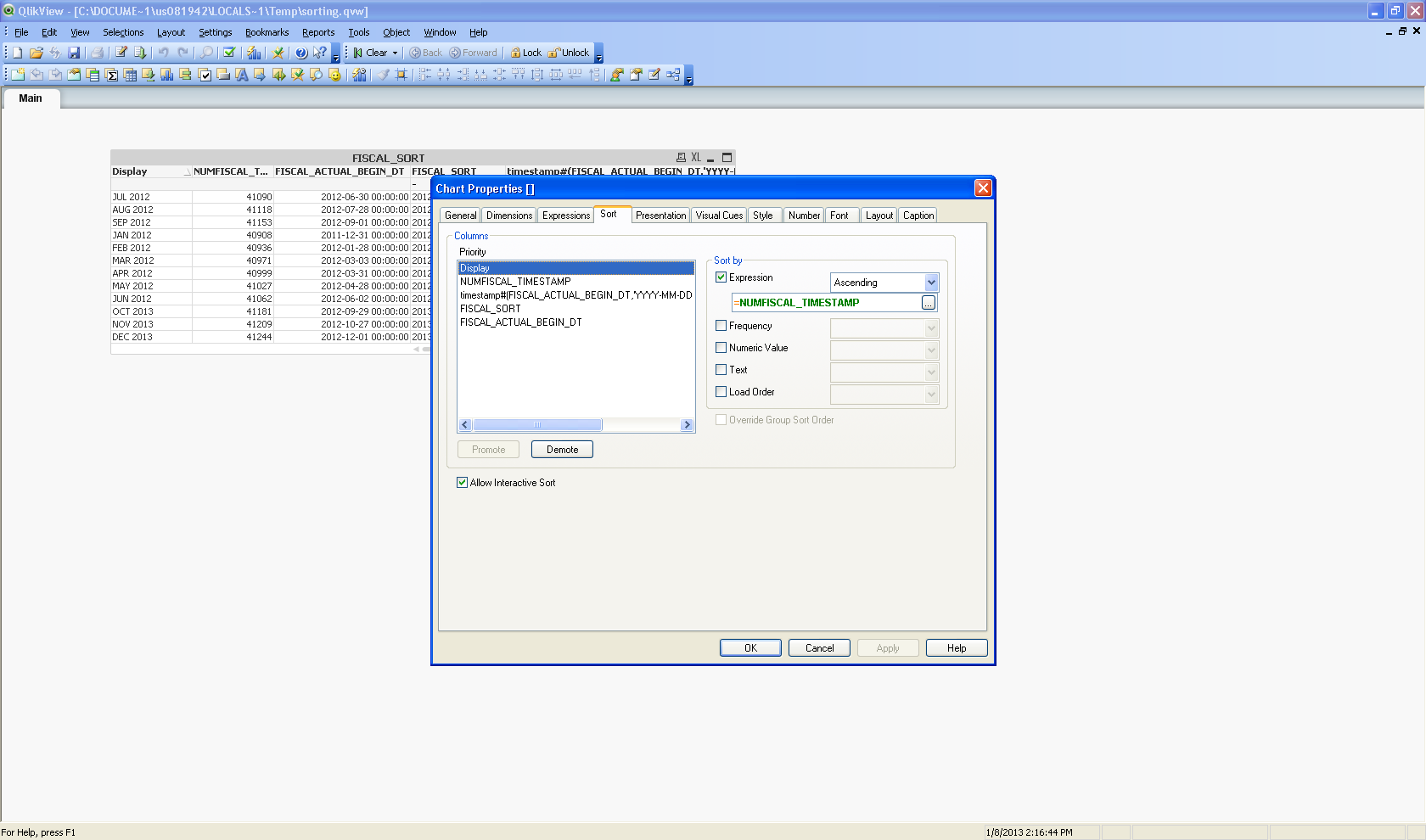
Task: Open the Edit Script toolbar icon
Action: (121, 53)
